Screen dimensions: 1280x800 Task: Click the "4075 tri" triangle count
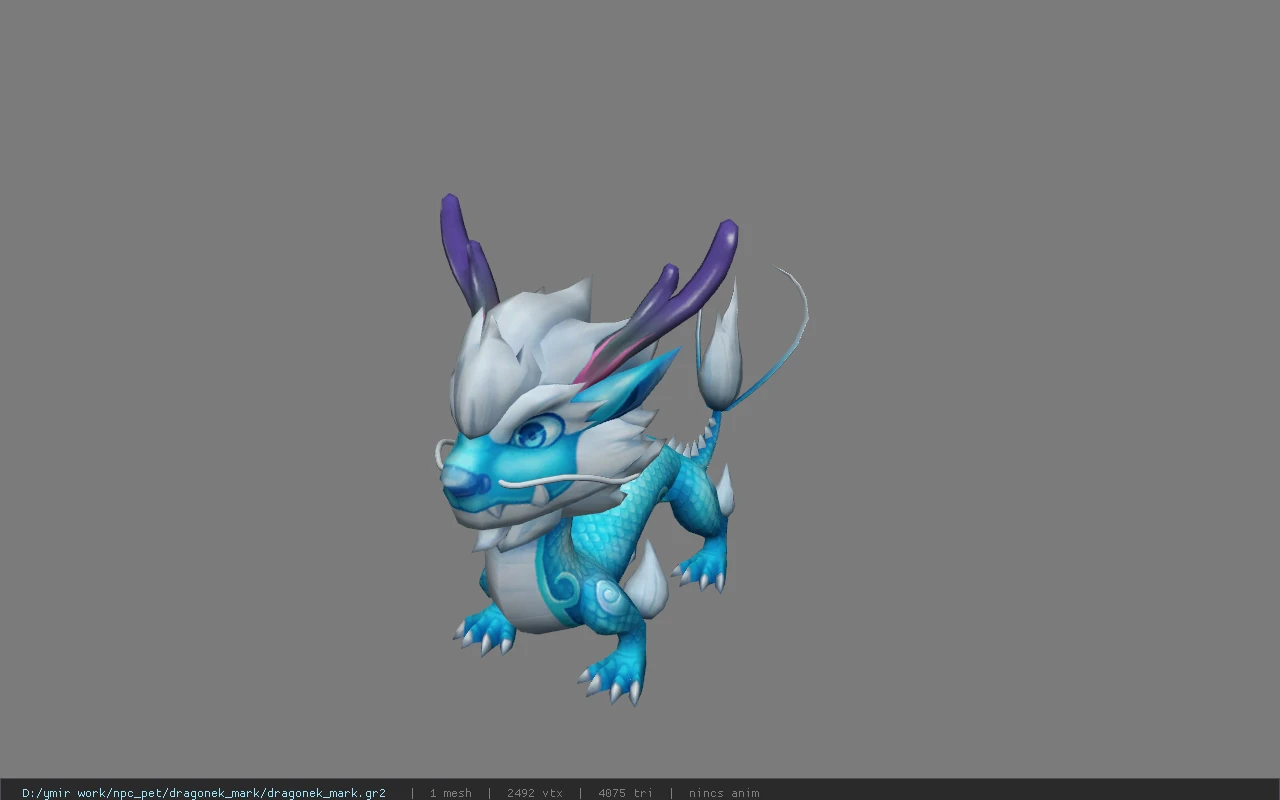[625, 793]
